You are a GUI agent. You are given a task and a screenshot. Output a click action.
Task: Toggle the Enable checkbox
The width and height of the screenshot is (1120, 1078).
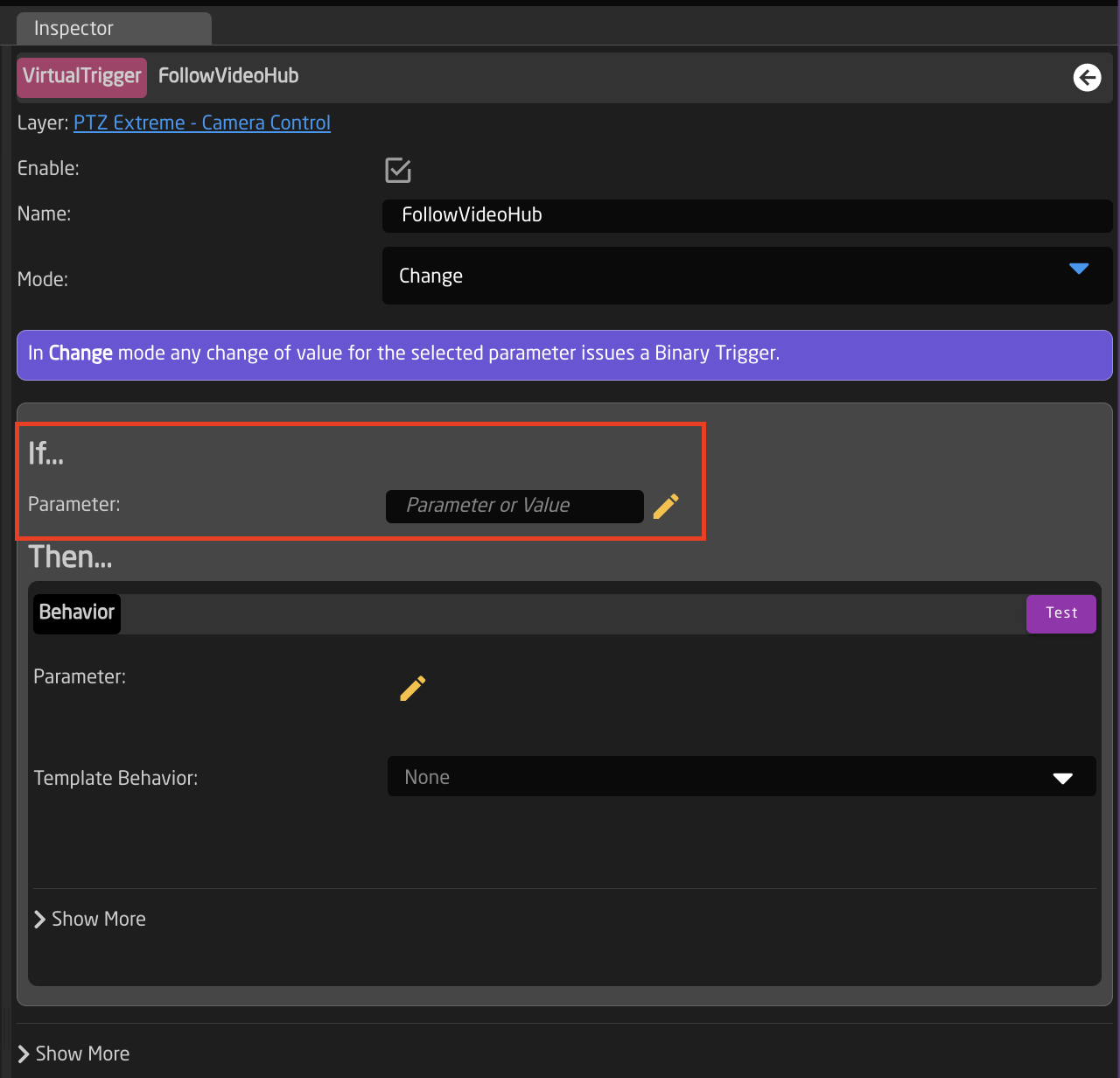398,170
